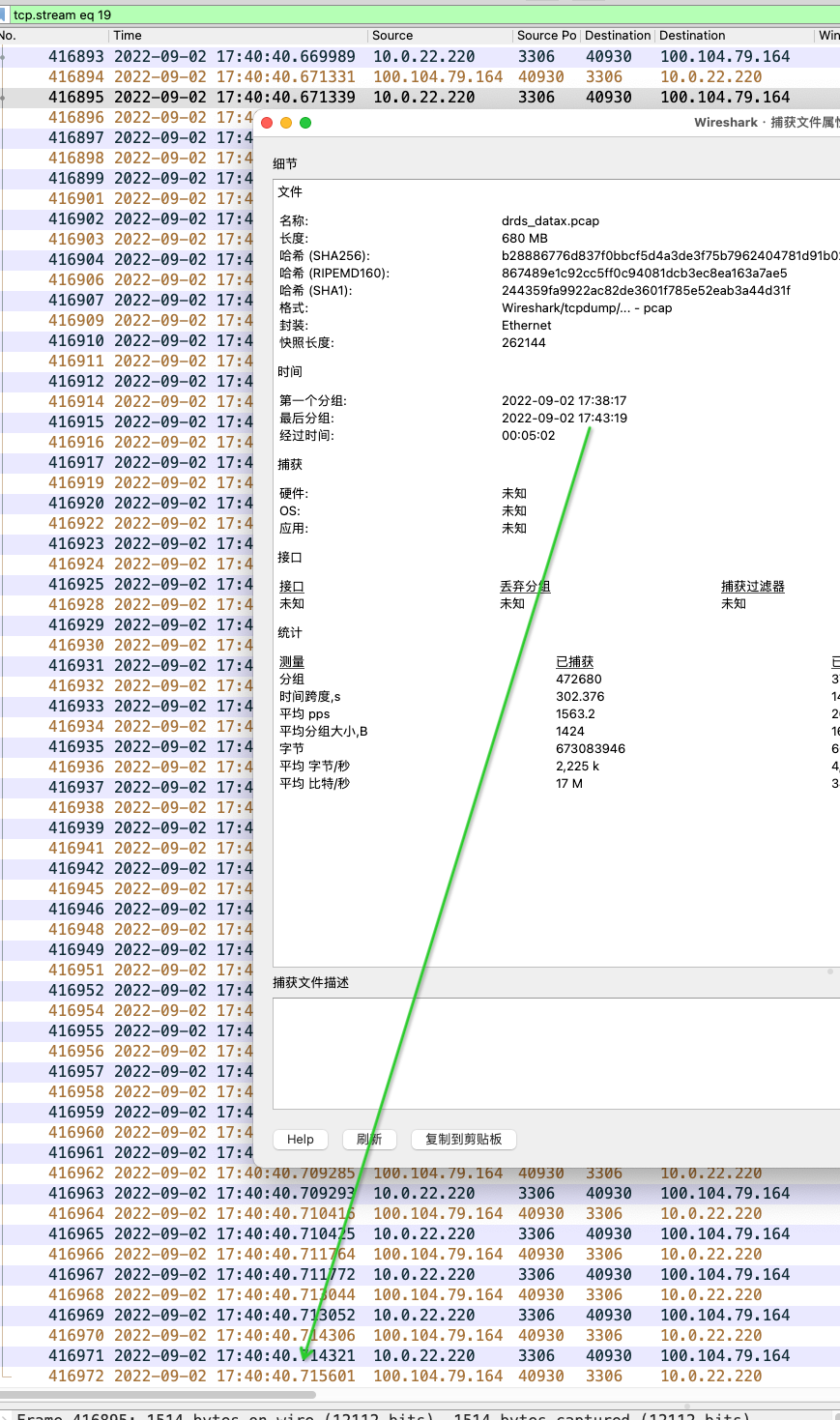840x1420 pixels.
Task: Sort packets by the No. column header
Action: click(8, 36)
